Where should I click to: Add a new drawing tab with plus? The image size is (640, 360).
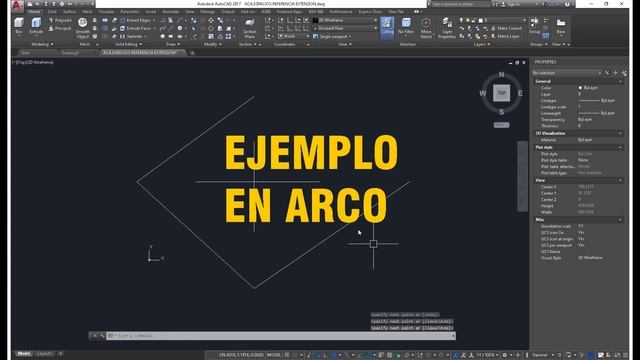click(192, 53)
